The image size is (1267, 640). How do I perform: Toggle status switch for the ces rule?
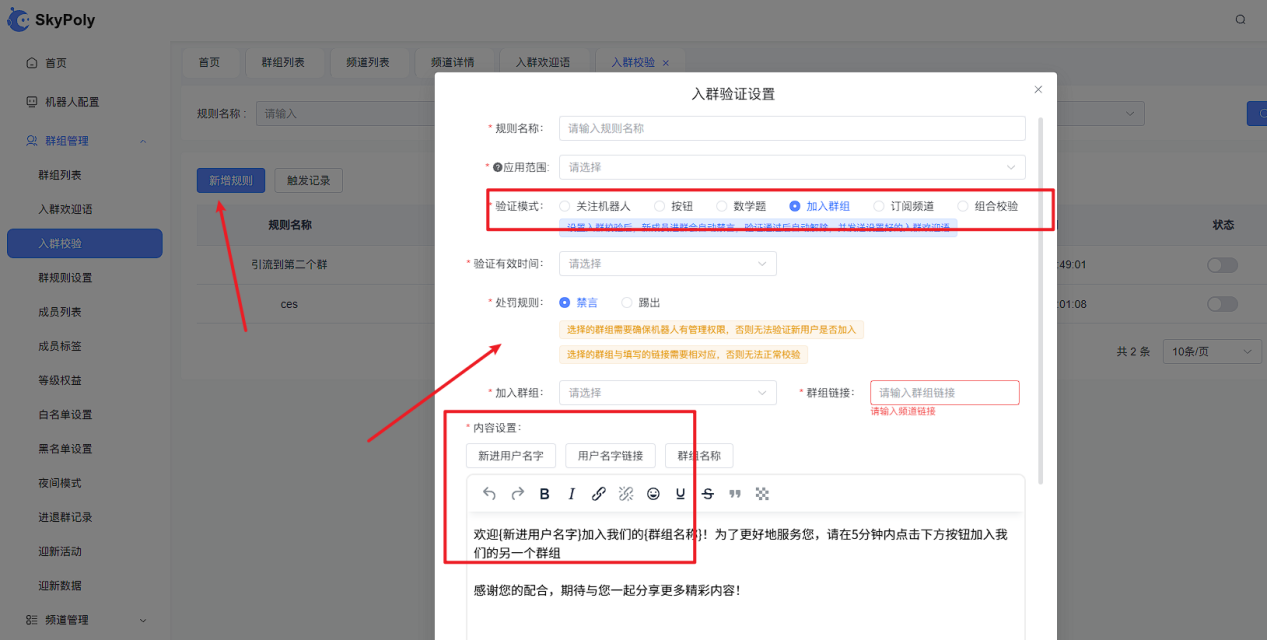[x=1222, y=304]
